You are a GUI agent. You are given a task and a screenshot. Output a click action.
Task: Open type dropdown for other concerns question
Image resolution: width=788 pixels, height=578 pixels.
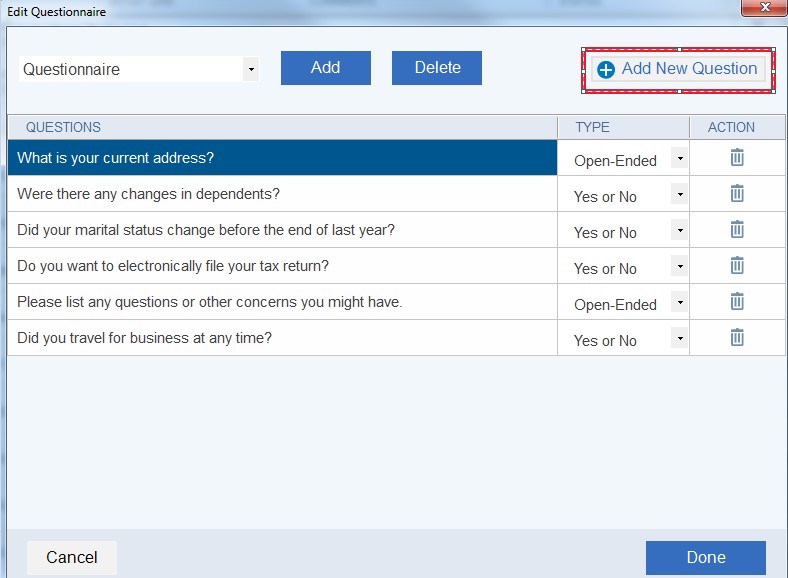click(679, 302)
